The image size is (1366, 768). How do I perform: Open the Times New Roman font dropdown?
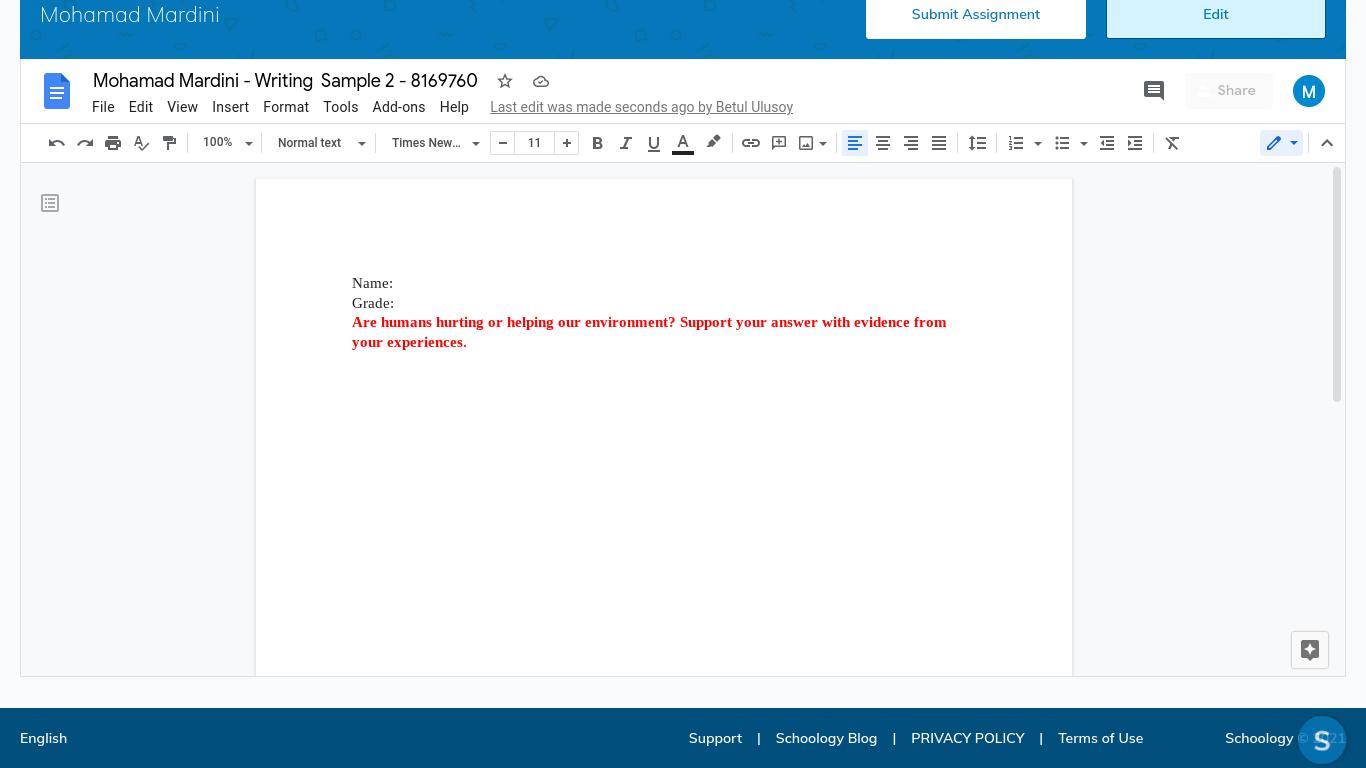point(435,143)
